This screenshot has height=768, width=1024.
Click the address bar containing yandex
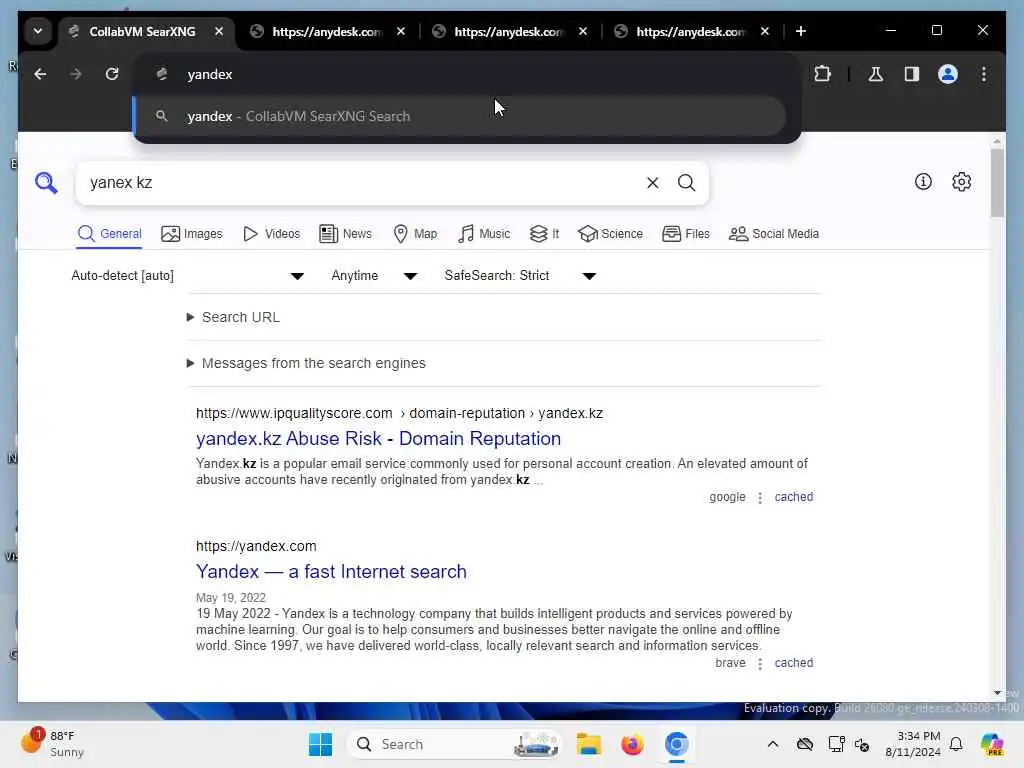(466, 74)
